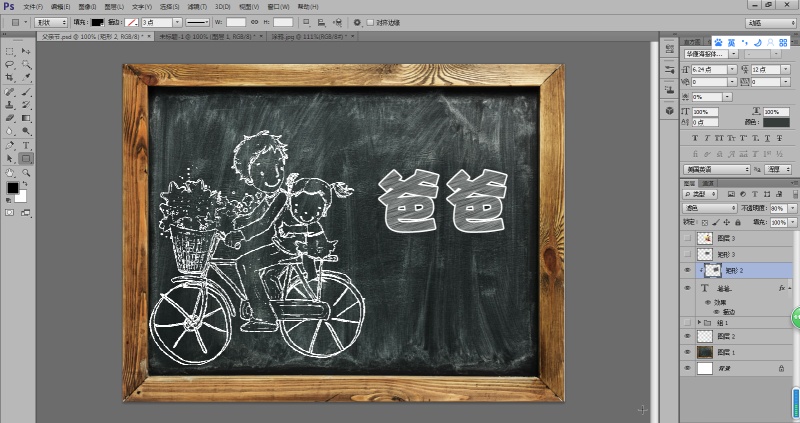Select the Zoom tool

(26, 173)
